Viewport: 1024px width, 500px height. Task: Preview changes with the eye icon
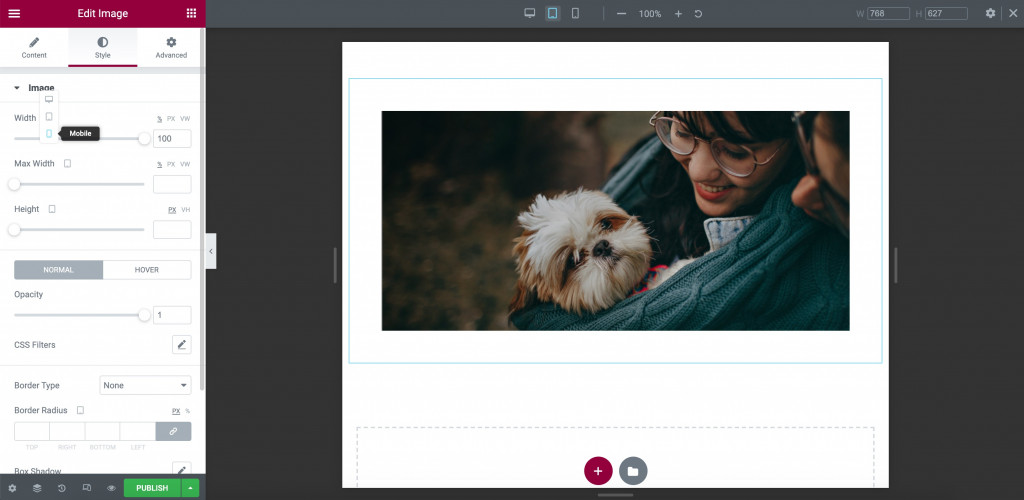[111, 488]
